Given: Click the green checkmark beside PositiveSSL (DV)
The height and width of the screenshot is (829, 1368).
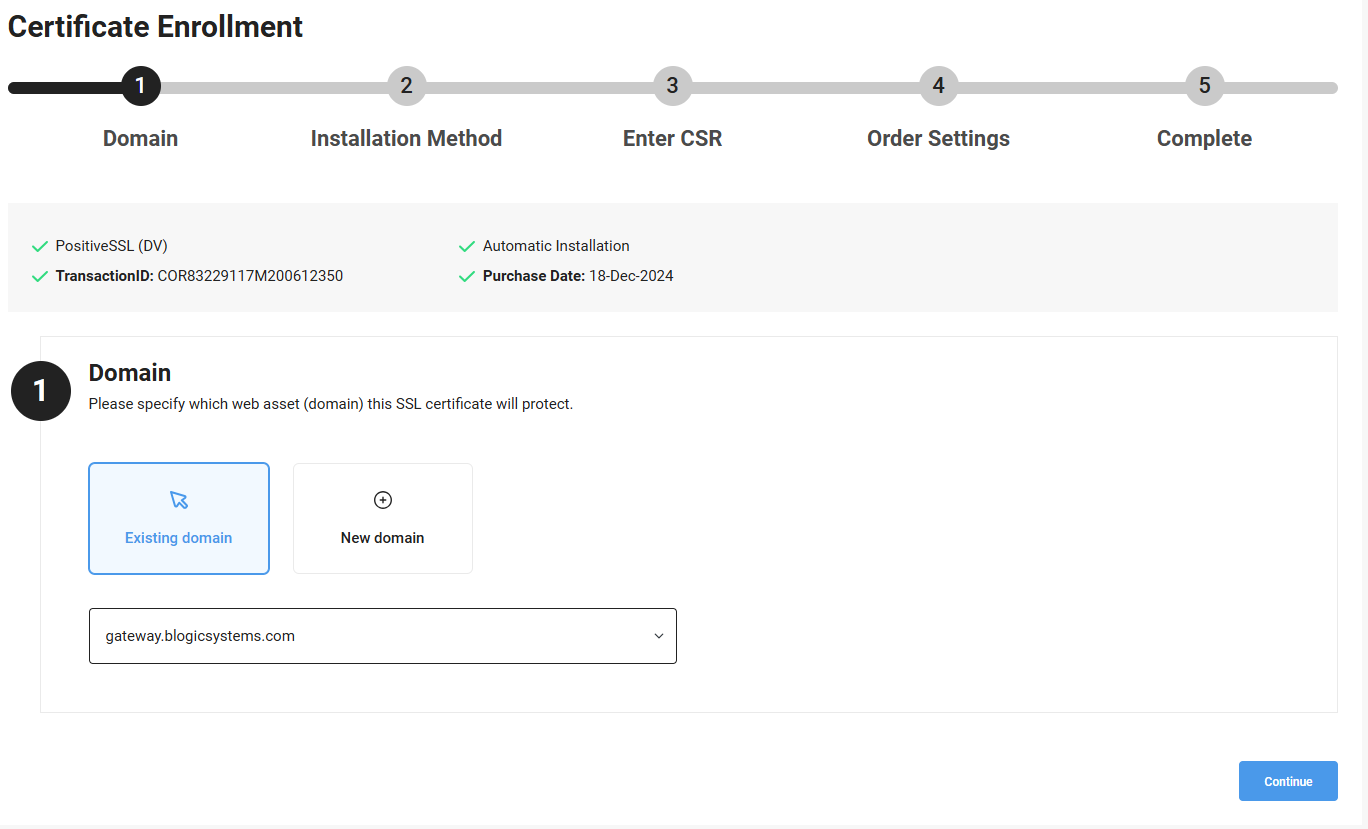Looking at the screenshot, I should (x=40, y=246).
